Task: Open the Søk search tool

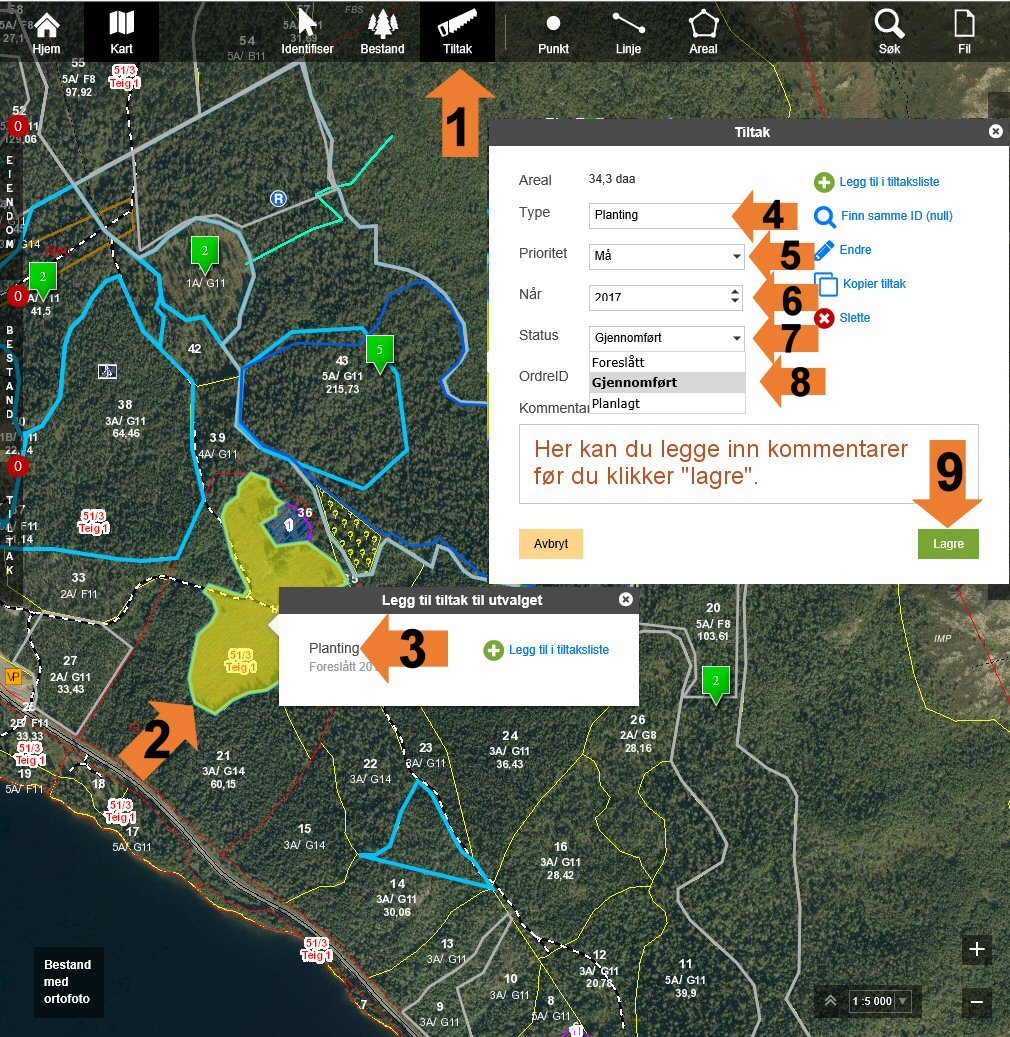Action: pyautogui.click(x=889, y=31)
